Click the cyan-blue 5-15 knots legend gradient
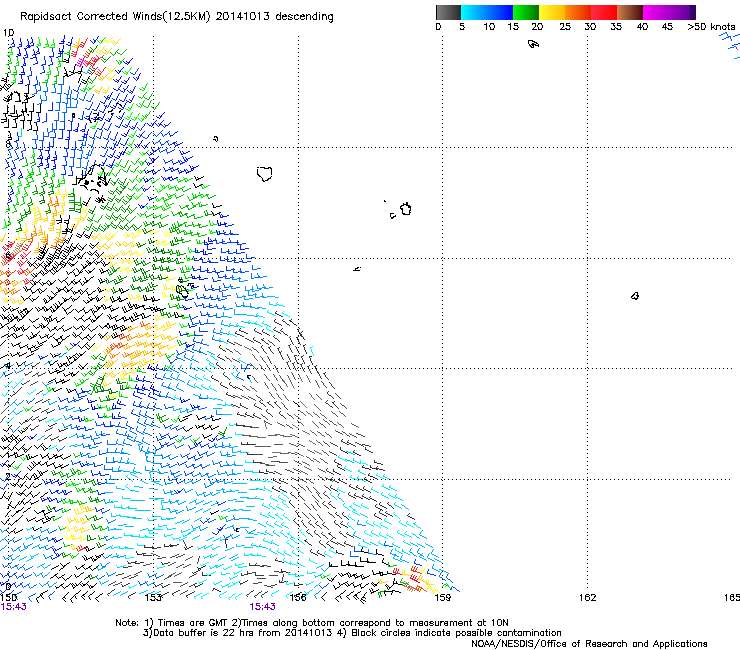The width and height of the screenshot is (740, 650). coord(487,12)
